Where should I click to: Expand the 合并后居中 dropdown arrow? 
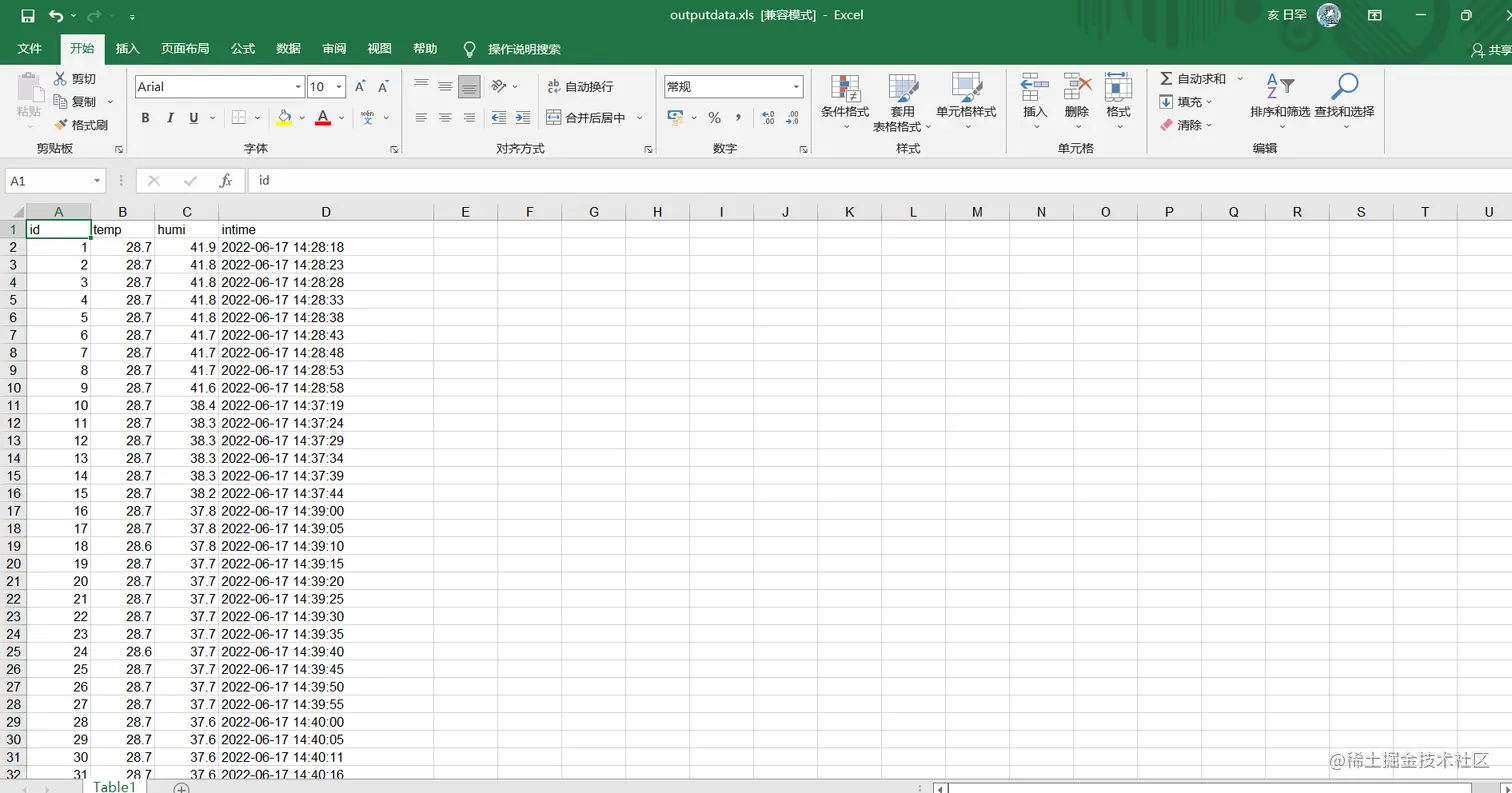tap(640, 118)
